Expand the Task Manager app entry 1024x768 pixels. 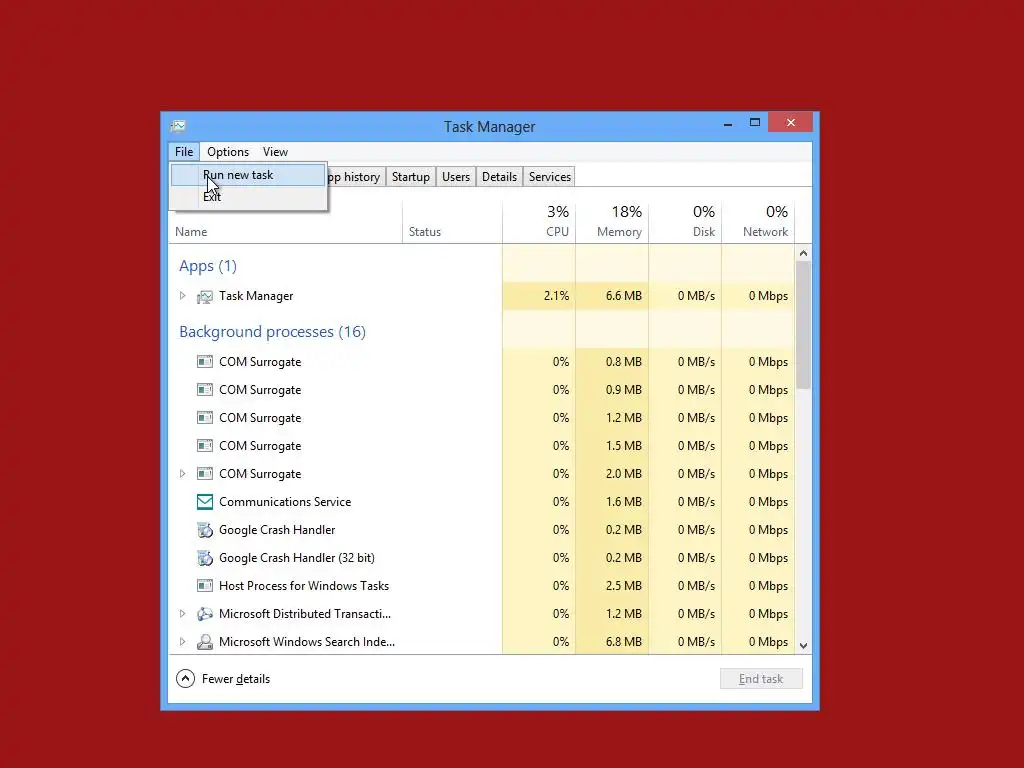(182, 296)
